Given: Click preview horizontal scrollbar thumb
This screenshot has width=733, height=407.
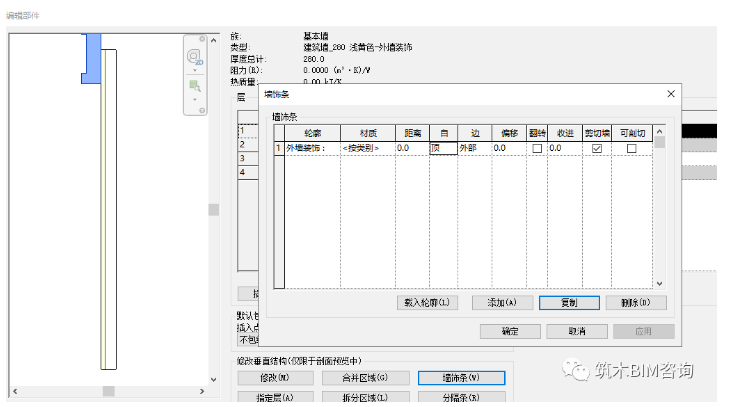Looking at the screenshot, I should pyautogui.click(x=108, y=391).
